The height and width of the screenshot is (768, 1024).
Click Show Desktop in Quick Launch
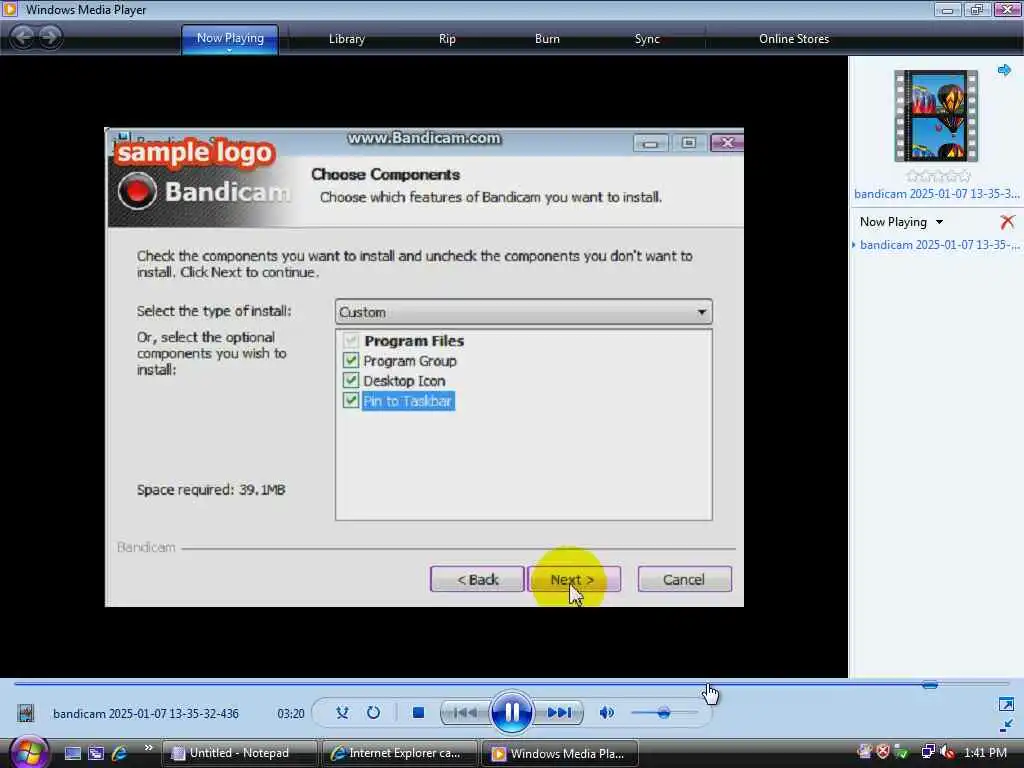pyautogui.click(x=73, y=753)
